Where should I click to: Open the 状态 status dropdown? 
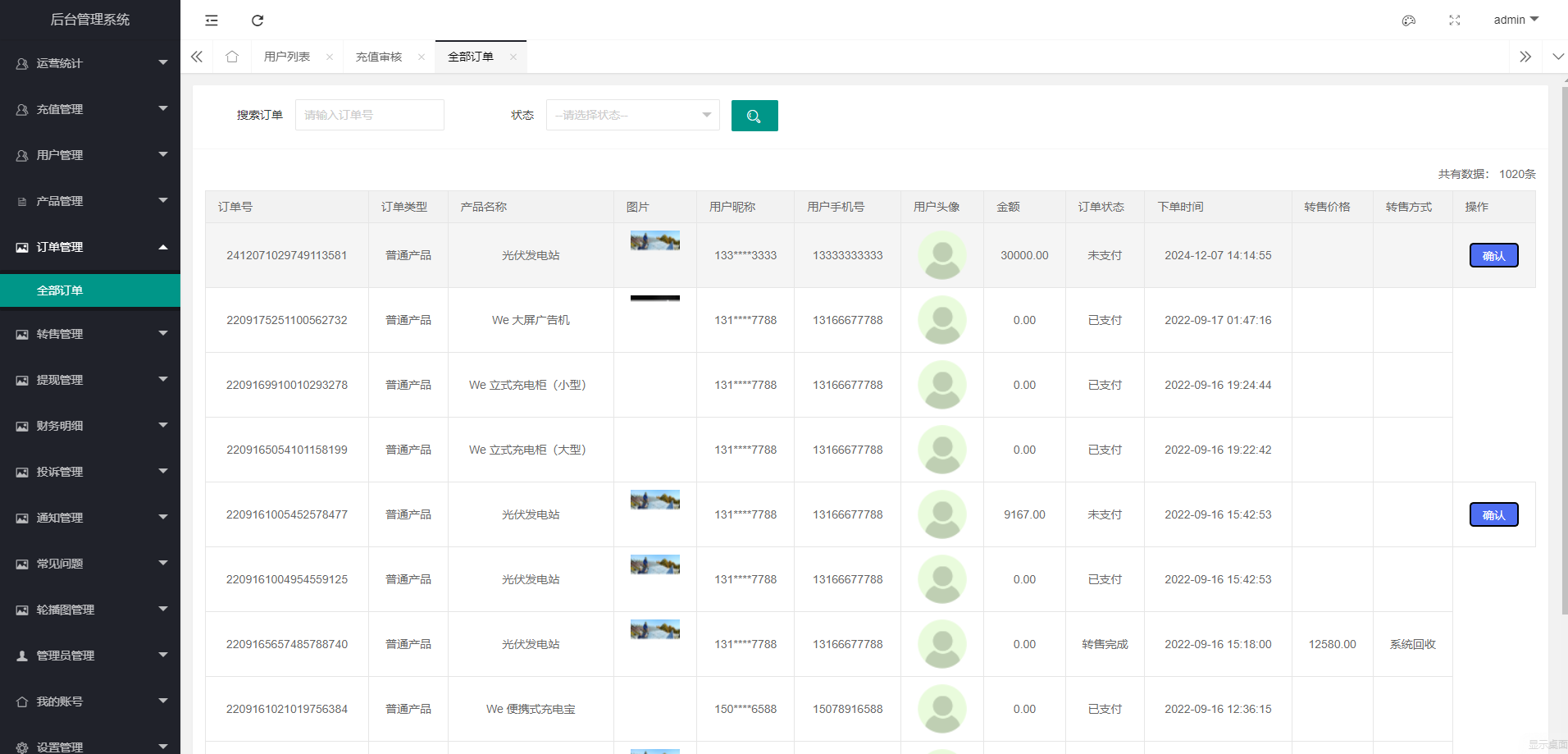point(632,116)
